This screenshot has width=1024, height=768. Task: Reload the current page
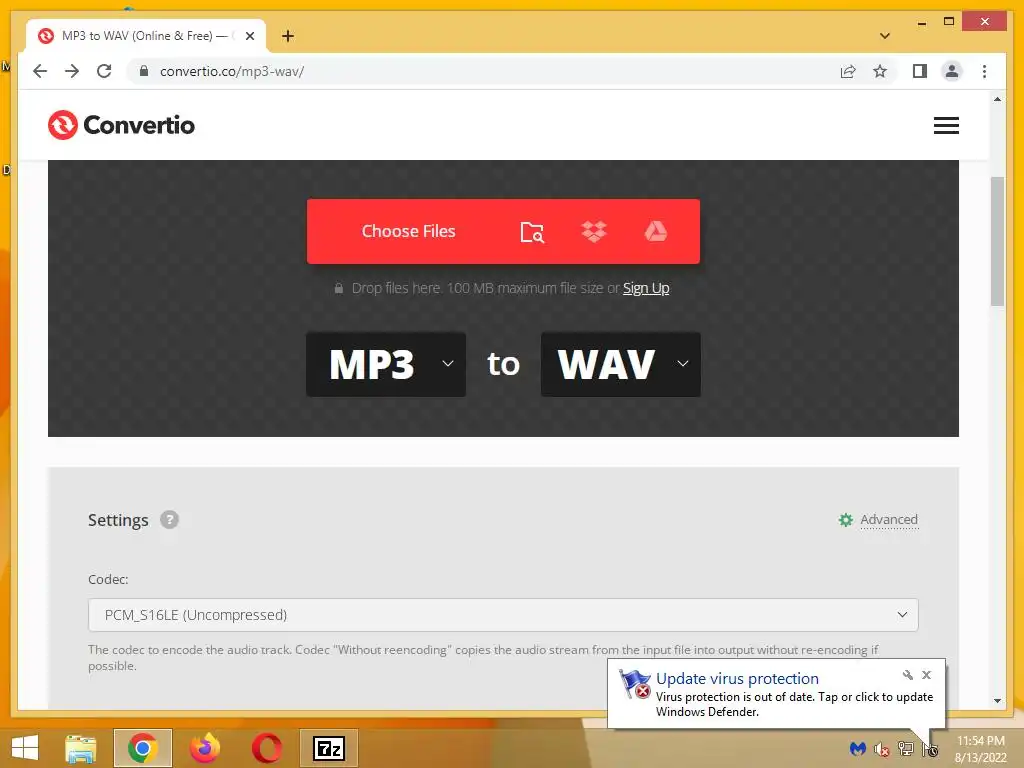click(104, 71)
